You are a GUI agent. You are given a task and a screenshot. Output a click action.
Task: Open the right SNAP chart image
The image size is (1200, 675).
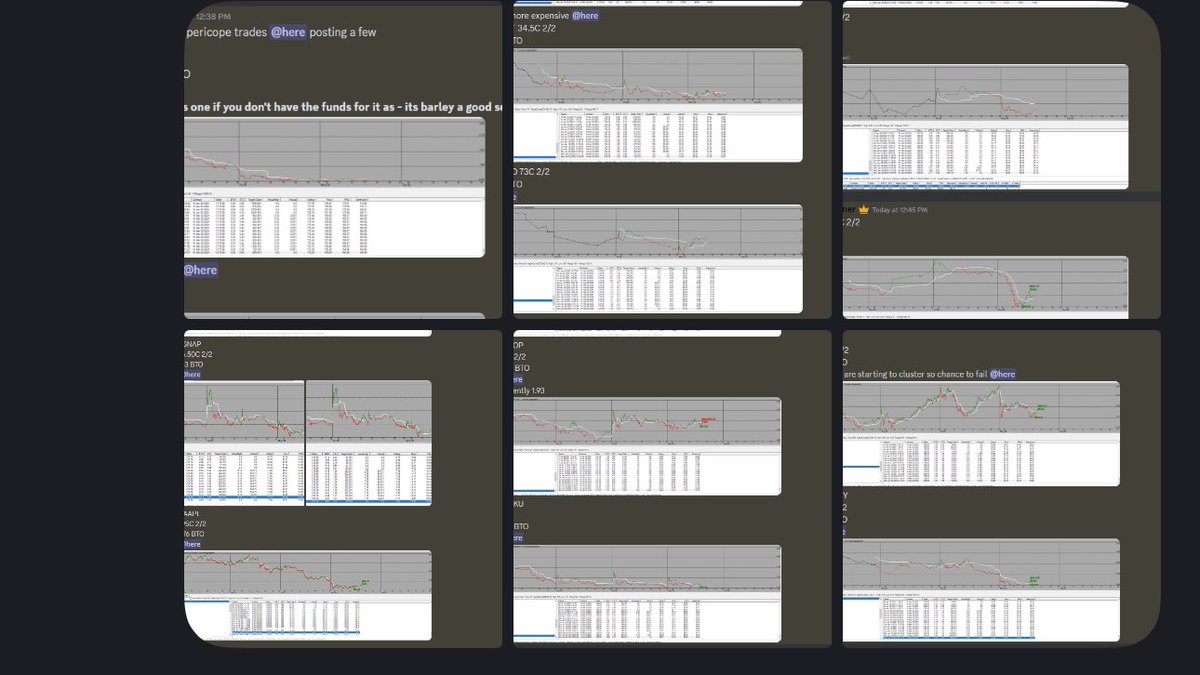(x=369, y=443)
